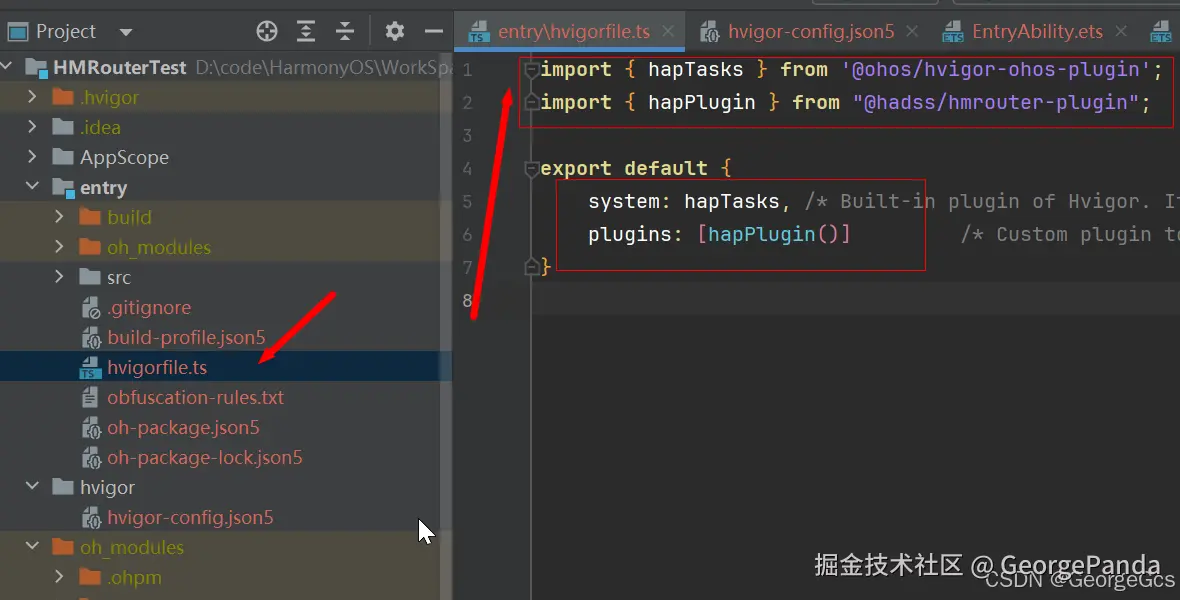Switch to EntryAbility.ets editor tab
This screenshot has width=1180, height=600.
pos(1037,32)
